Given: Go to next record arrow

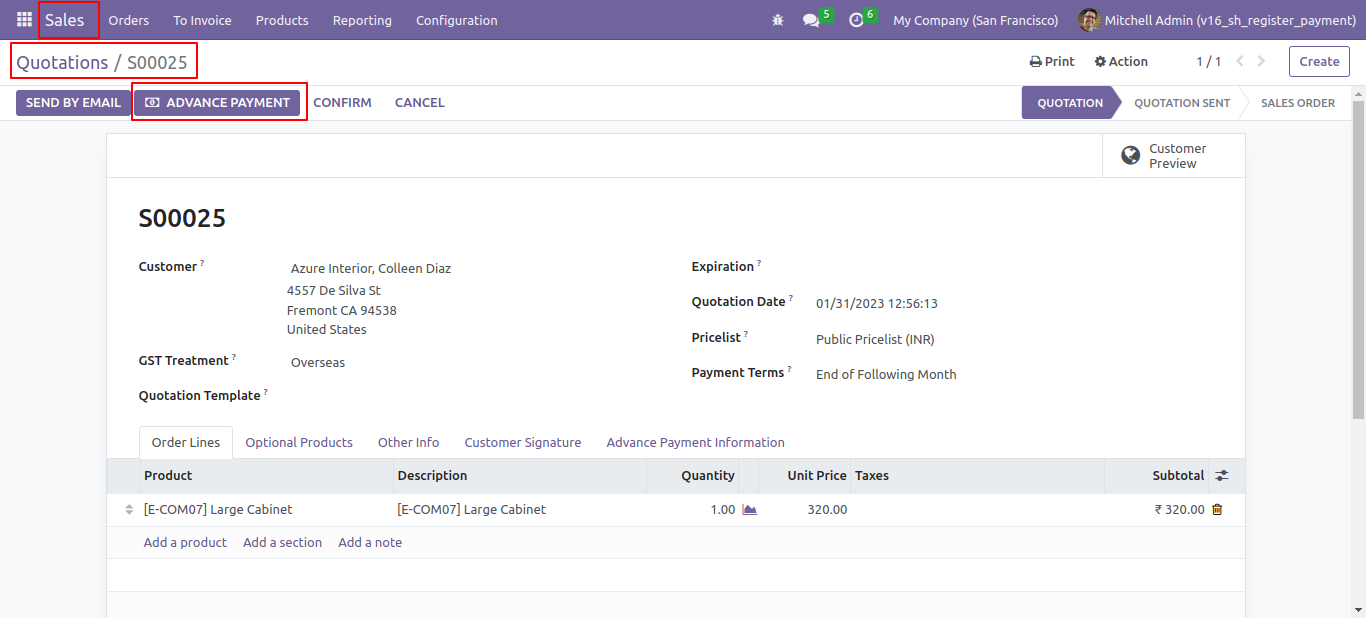Looking at the screenshot, I should pyautogui.click(x=1261, y=61).
